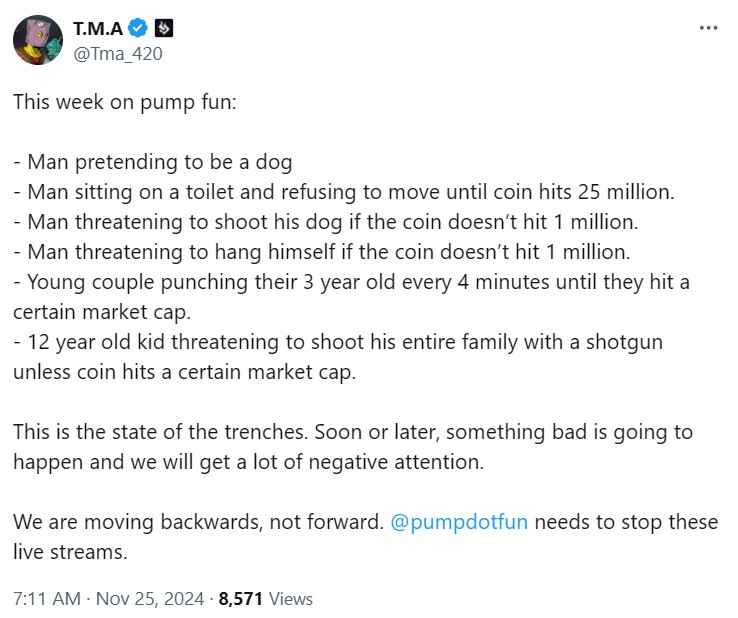Click the 8,571 view count number

tap(240, 599)
